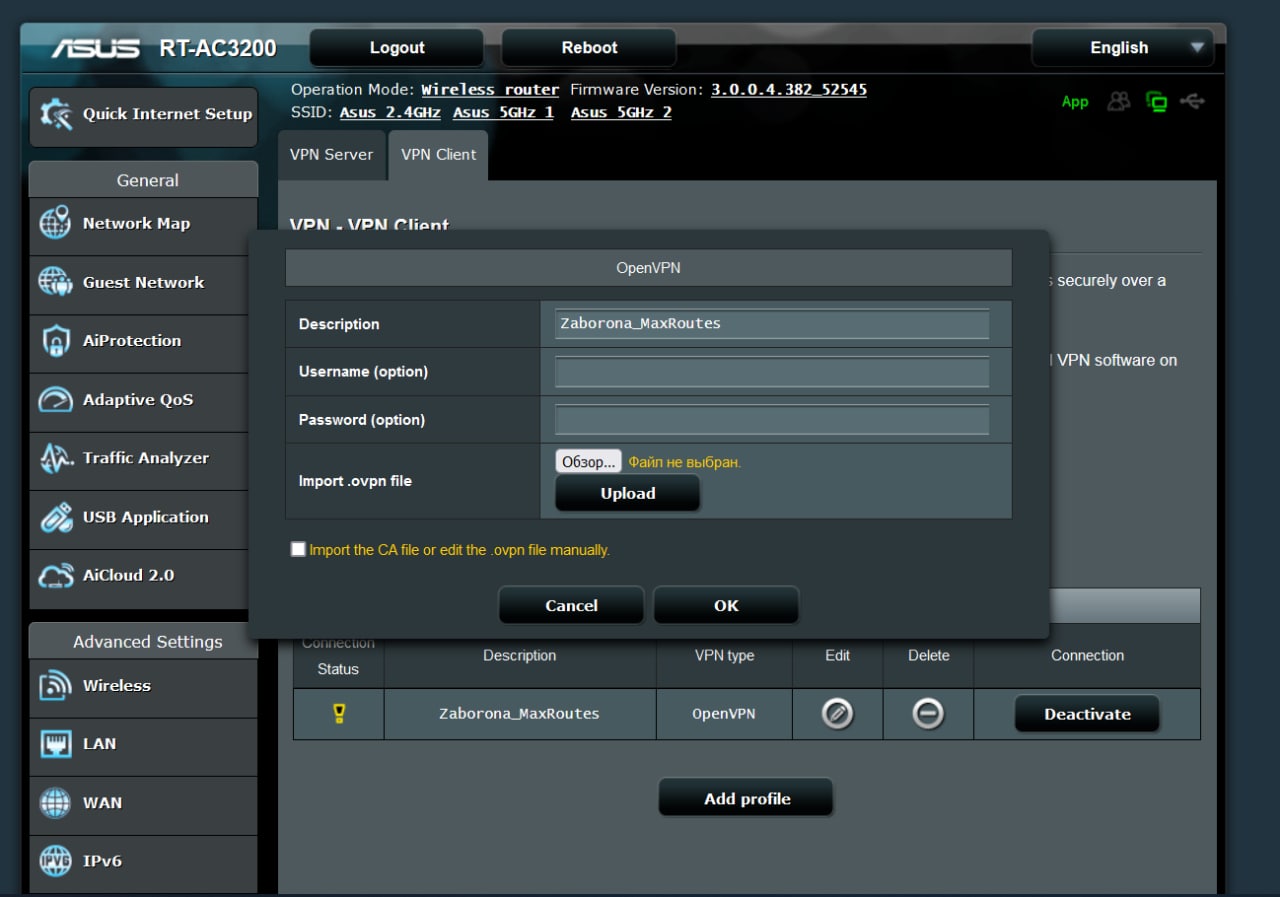The image size is (1280, 897).
Task: Switch to the VPN Server tab
Action: click(331, 155)
